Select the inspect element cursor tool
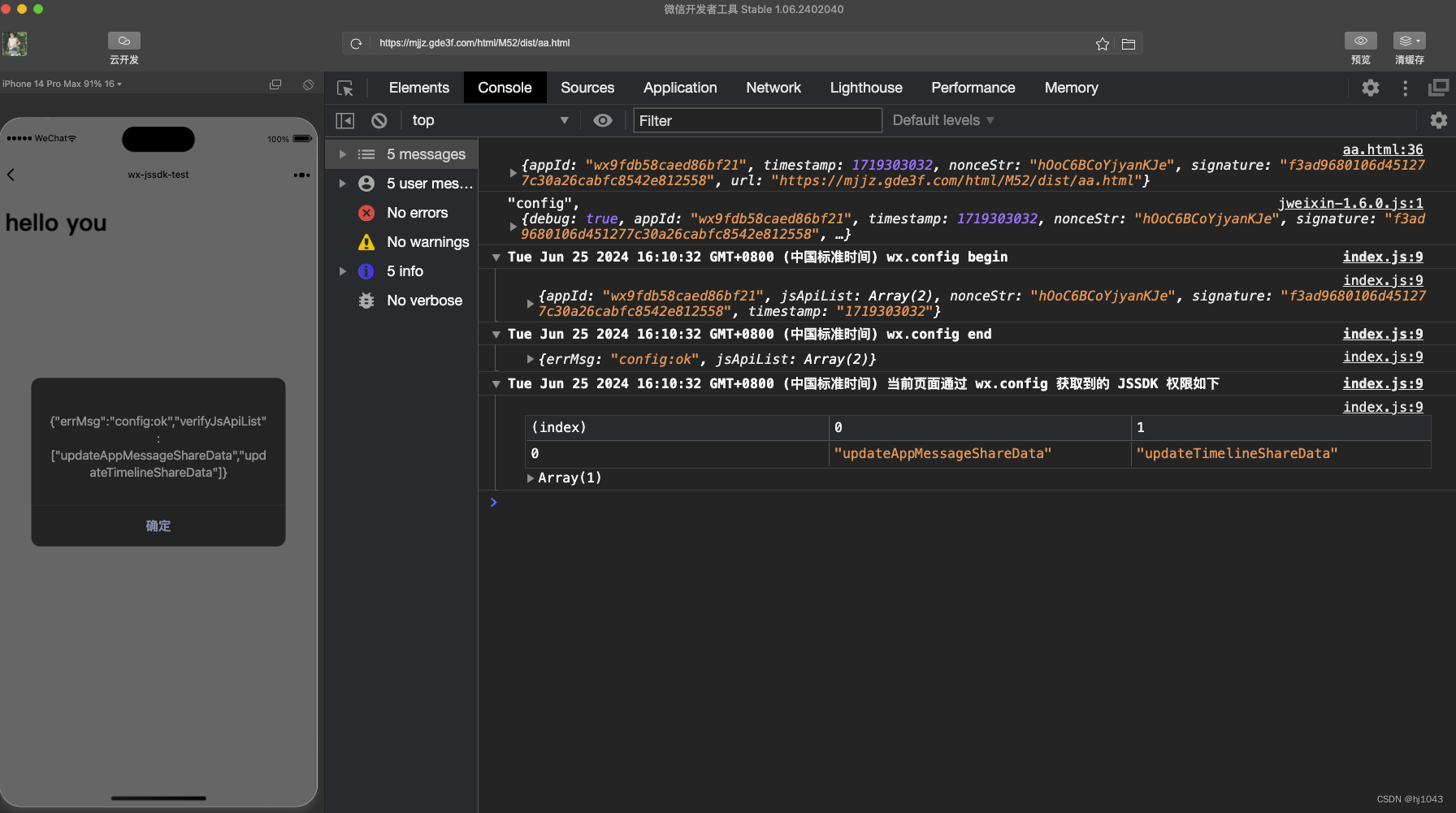Image resolution: width=1456 pixels, height=813 pixels. click(x=345, y=87)
